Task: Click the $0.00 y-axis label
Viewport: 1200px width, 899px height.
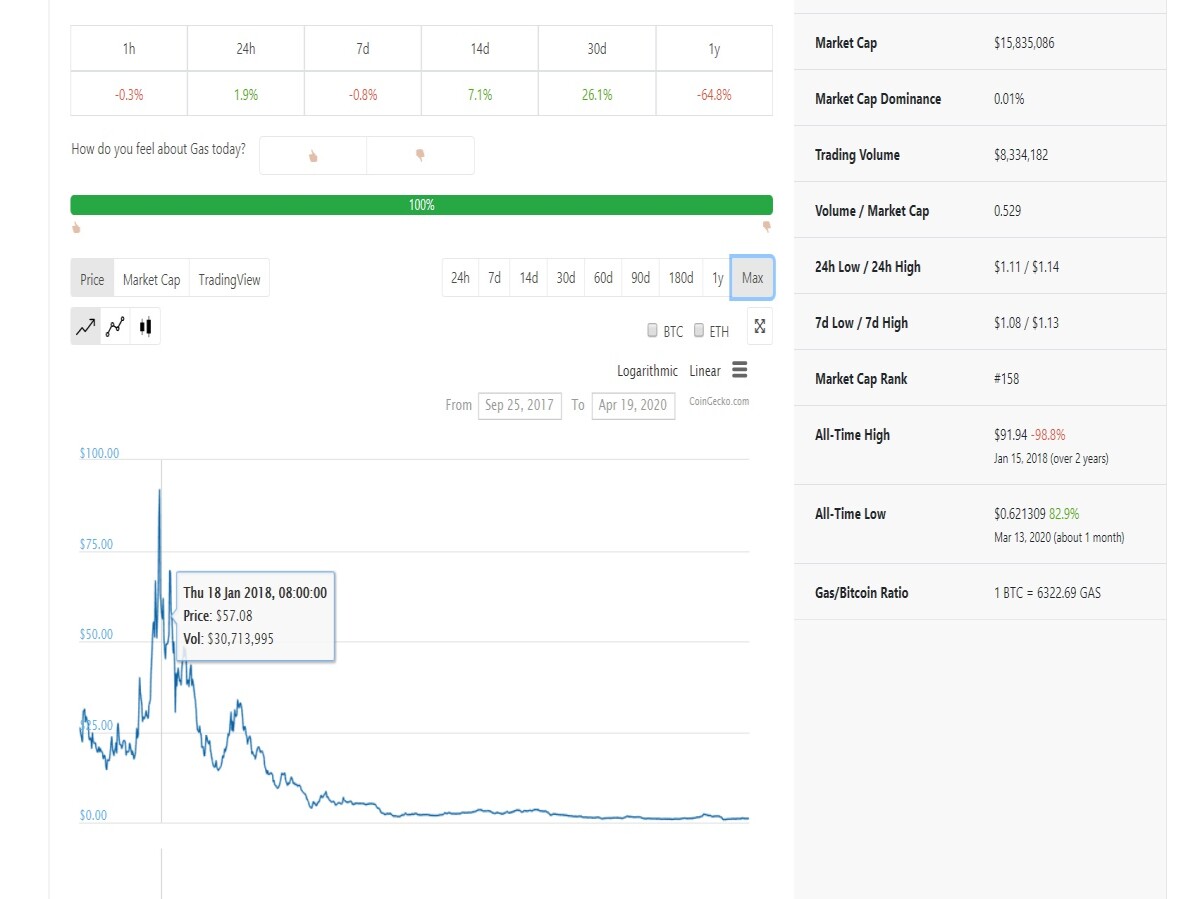Action: (93, 816)
